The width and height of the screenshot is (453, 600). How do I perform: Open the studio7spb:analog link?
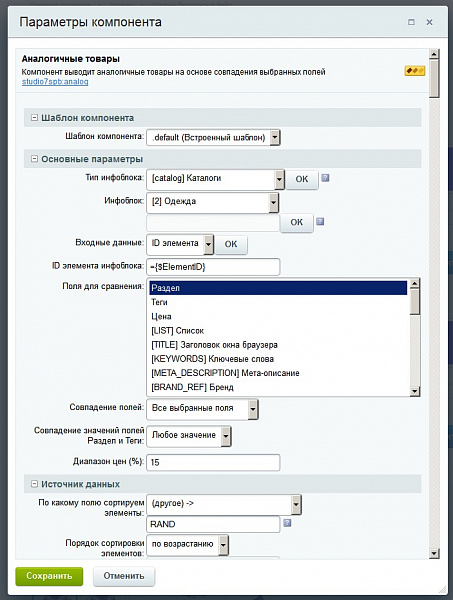[55, 82]
